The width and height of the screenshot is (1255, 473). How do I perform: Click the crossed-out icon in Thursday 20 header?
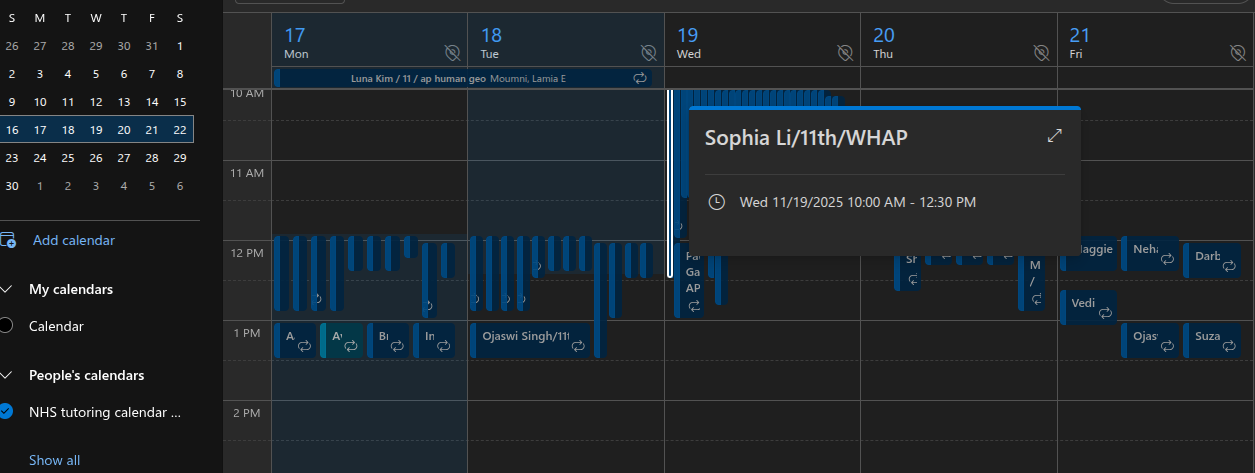(1041, 53)
